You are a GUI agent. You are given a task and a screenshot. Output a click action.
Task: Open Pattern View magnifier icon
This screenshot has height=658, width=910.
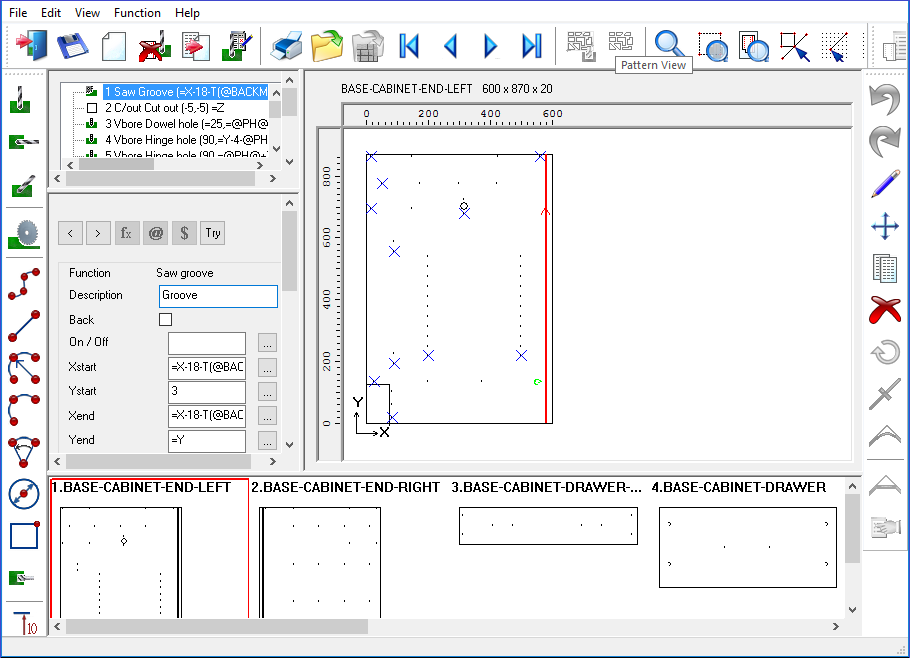pos(670,44)
